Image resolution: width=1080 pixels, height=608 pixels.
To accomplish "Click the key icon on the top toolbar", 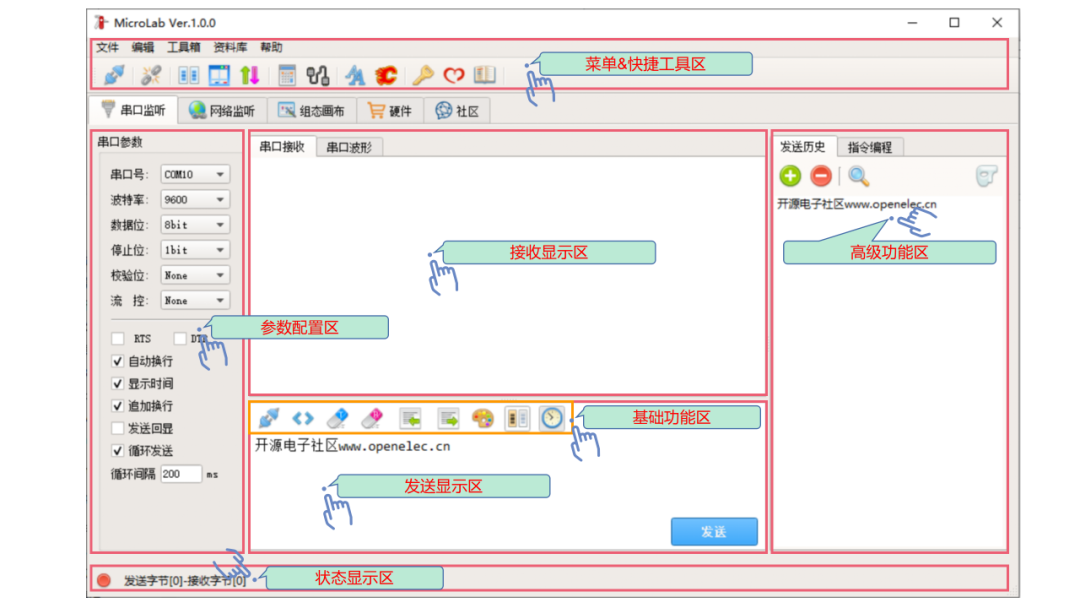I will 421,74.
